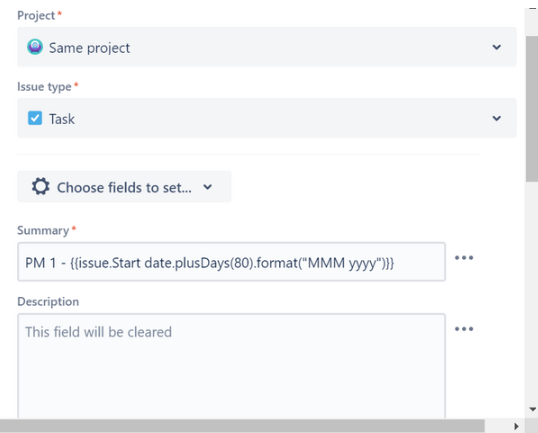Open the Choose fields to set dropdown arrow

(208, 187)
